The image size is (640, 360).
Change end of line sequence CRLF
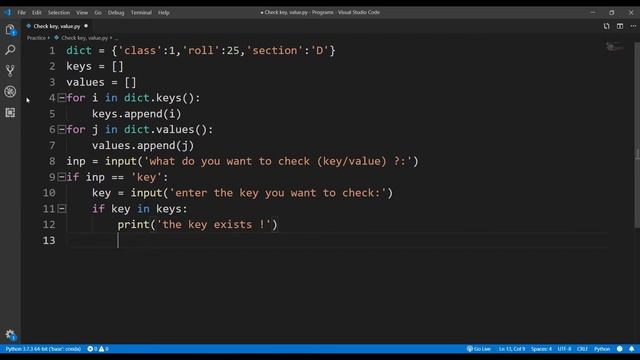(582, 349)
